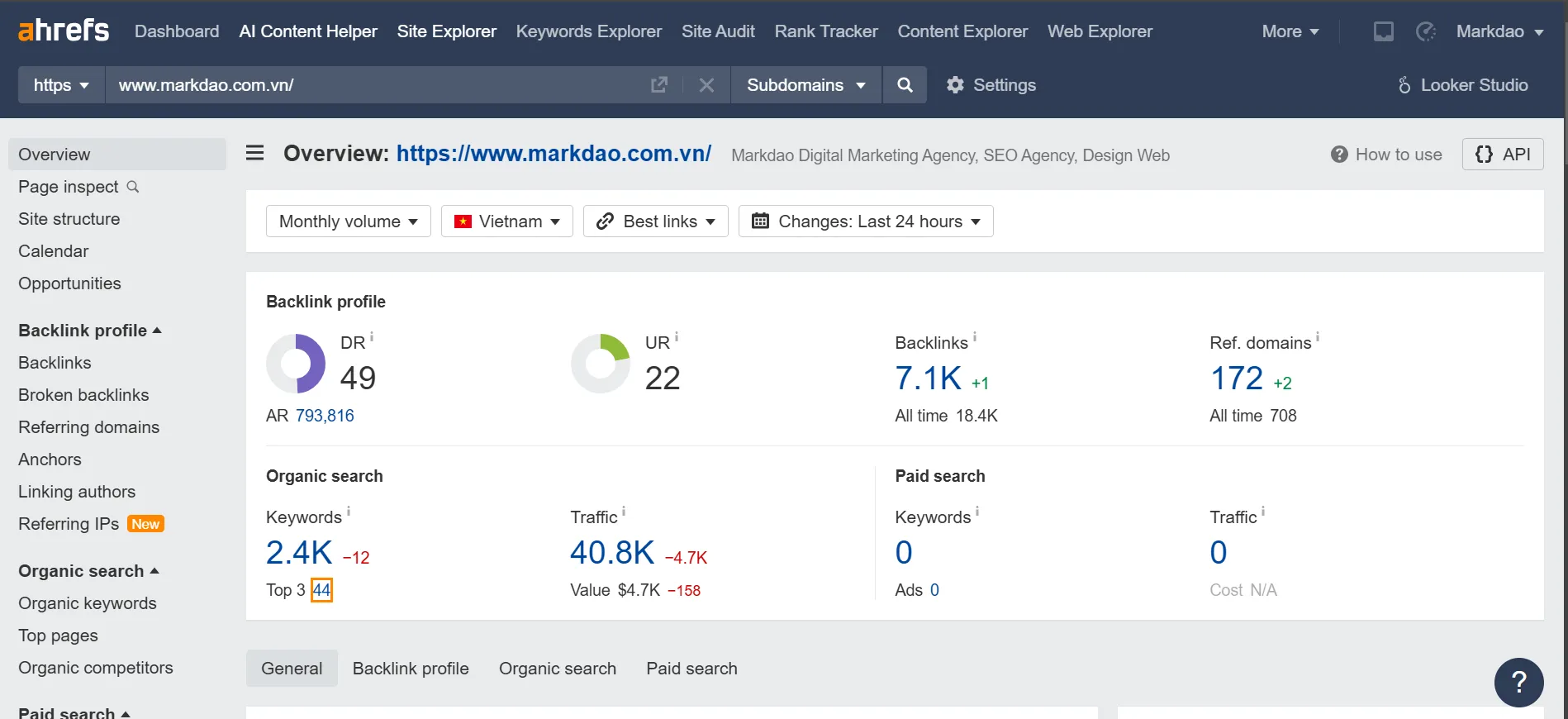Open Rank Tracker
This screenshot has width=1568, height=719.
[x=826, y=31]
